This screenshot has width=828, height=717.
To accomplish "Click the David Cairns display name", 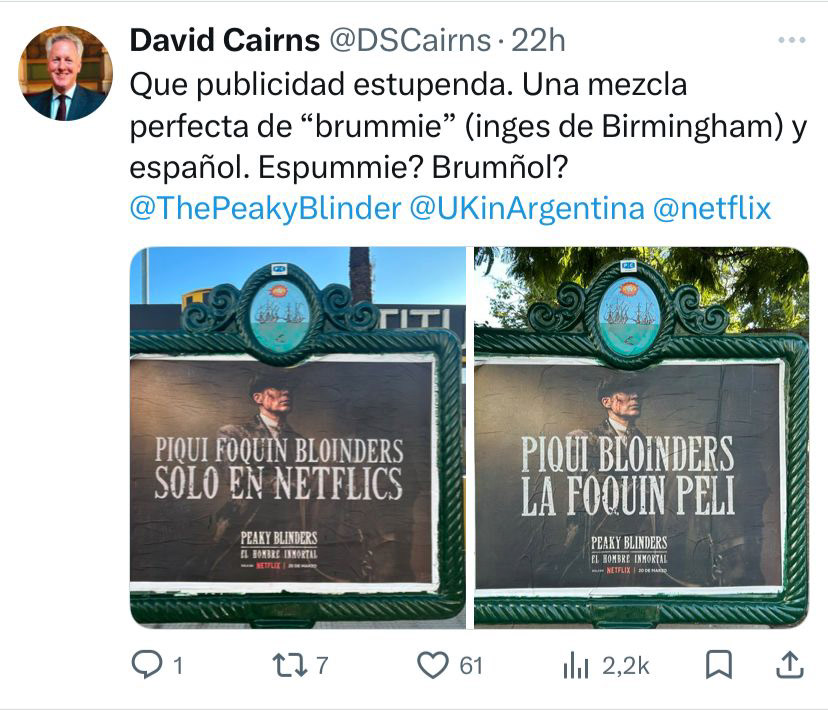I will [x=225, y=41].
